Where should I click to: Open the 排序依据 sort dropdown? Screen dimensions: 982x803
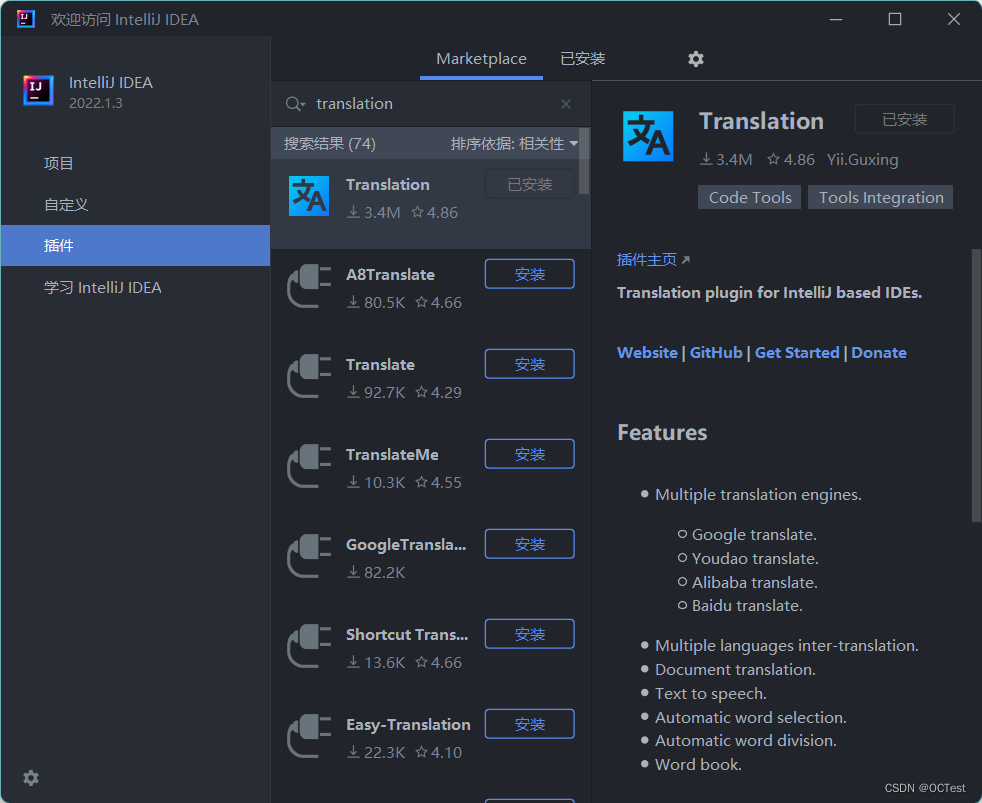click(x=514, y=144)
